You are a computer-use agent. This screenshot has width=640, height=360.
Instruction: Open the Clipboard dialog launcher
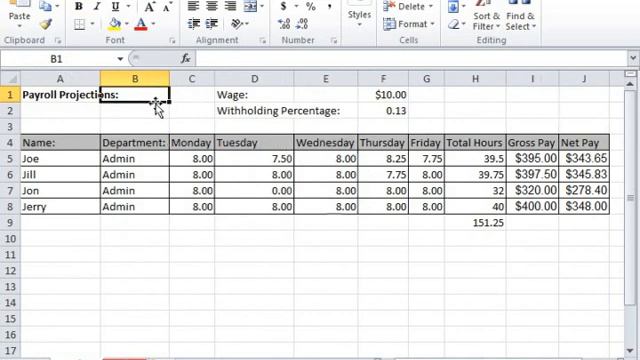[x=58, y=40]
